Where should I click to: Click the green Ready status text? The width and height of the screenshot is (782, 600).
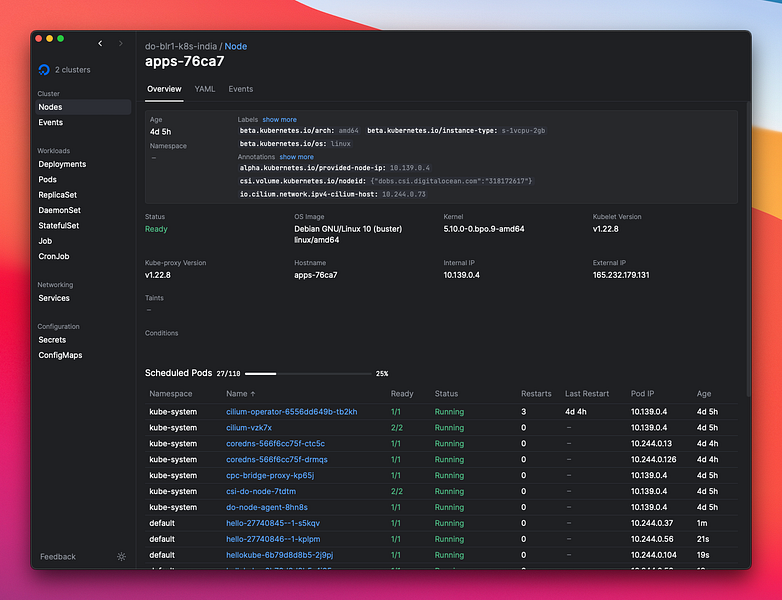coord(156,229)
